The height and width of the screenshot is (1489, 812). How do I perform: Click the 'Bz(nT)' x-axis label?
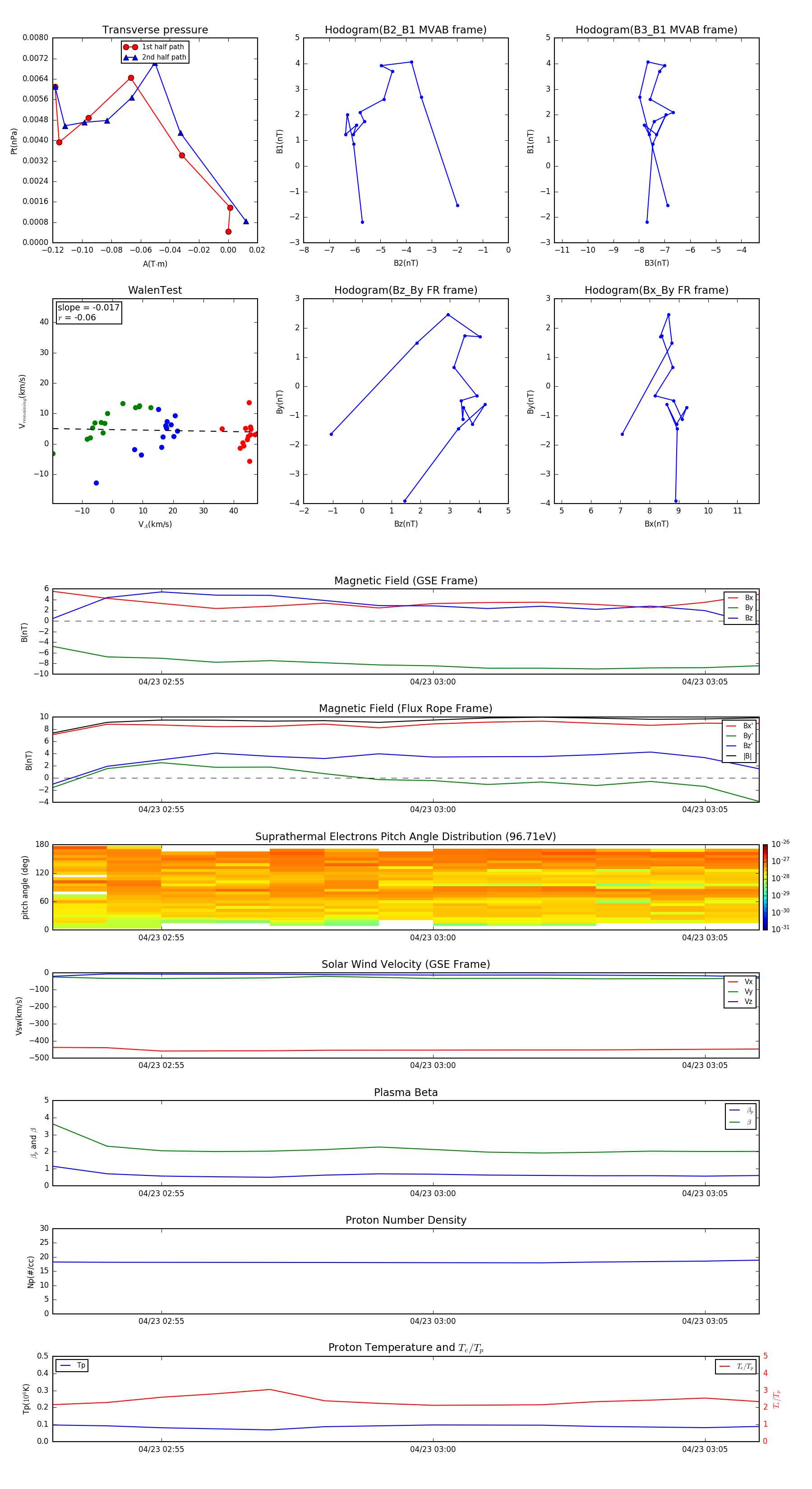click(406, 524)
